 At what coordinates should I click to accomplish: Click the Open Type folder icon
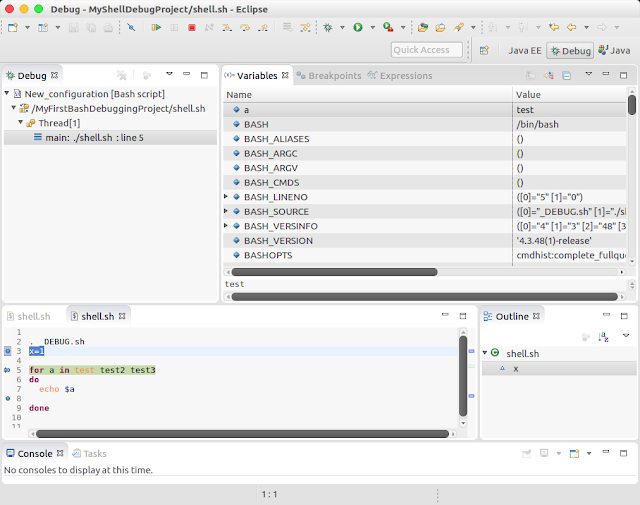pyautogui.click(x=423, y=27)
